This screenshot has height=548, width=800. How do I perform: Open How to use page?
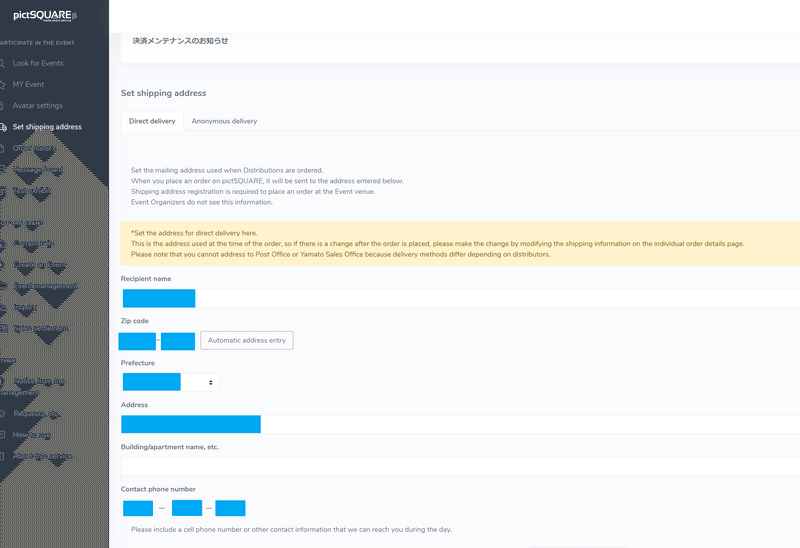(32, 435)
